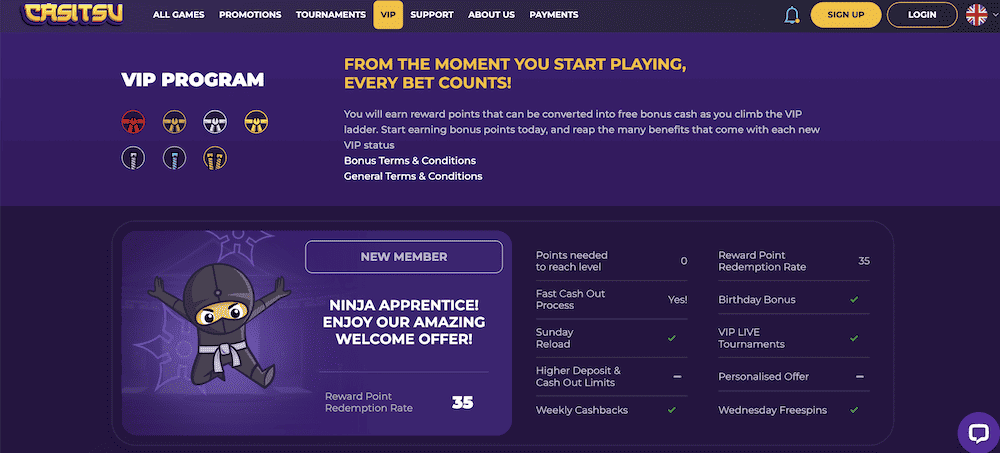
Task: Go to the Tournaments page
Action: [331, 15]
